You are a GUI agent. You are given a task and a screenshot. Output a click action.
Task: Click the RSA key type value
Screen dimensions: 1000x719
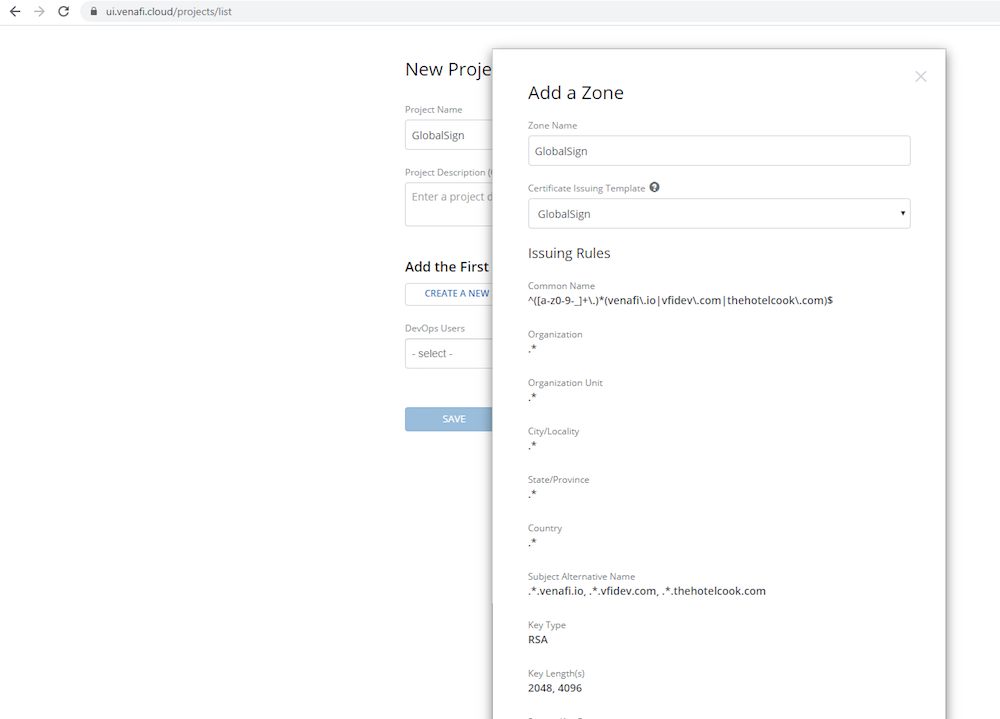[538, 640]
